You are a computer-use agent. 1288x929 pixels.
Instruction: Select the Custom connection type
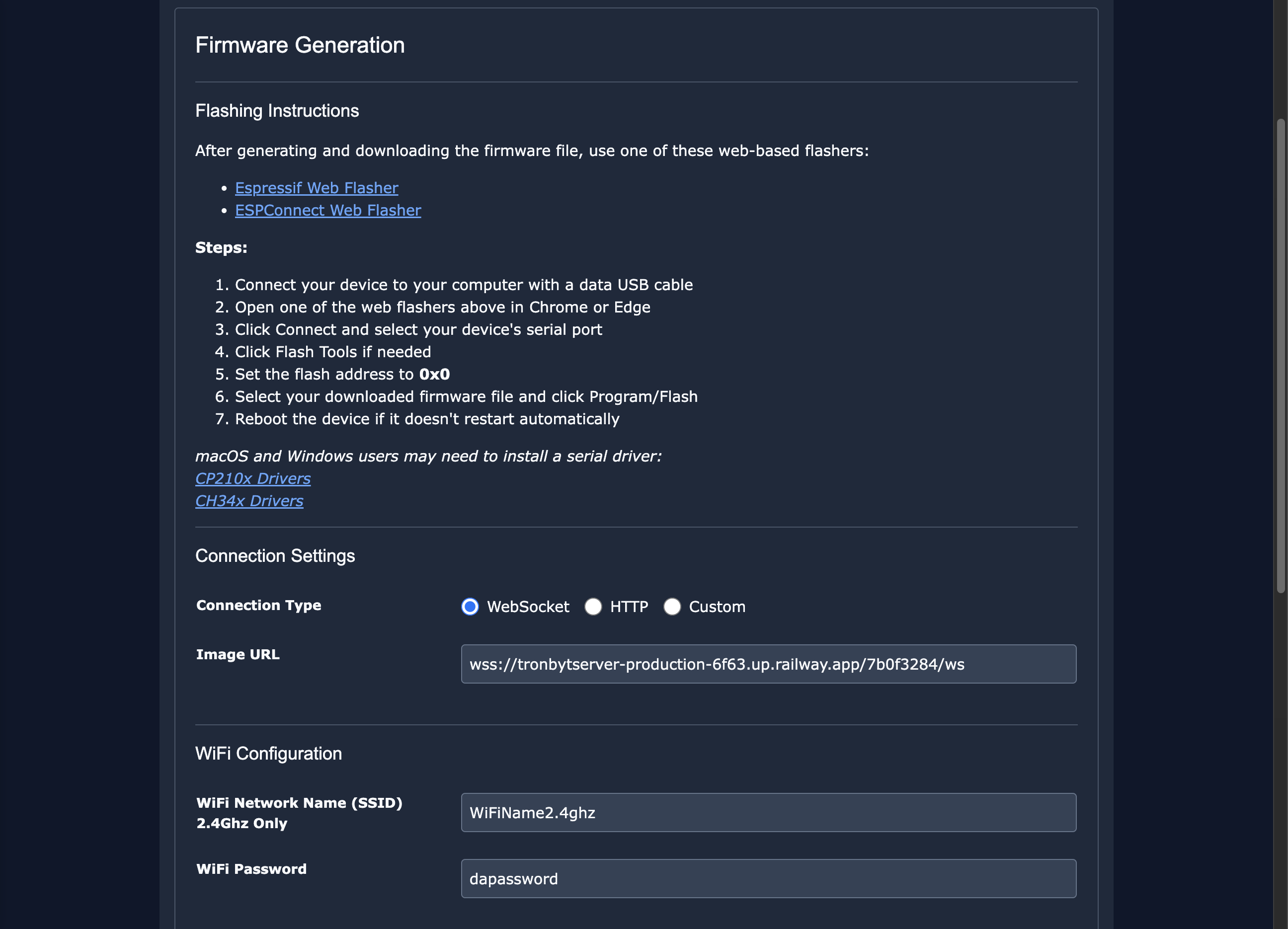tap(672, 607)
